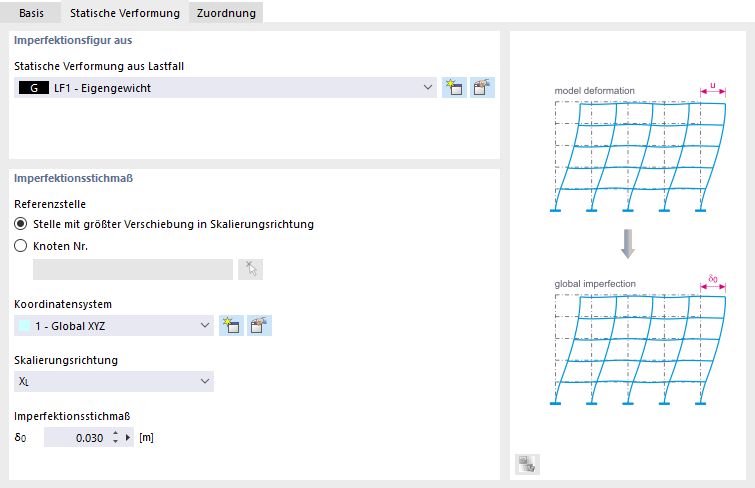The height and width of the screenshot is (488, 755).
Task: Expand the Koordinatensystem dropdown
Action: coord(205,325)
